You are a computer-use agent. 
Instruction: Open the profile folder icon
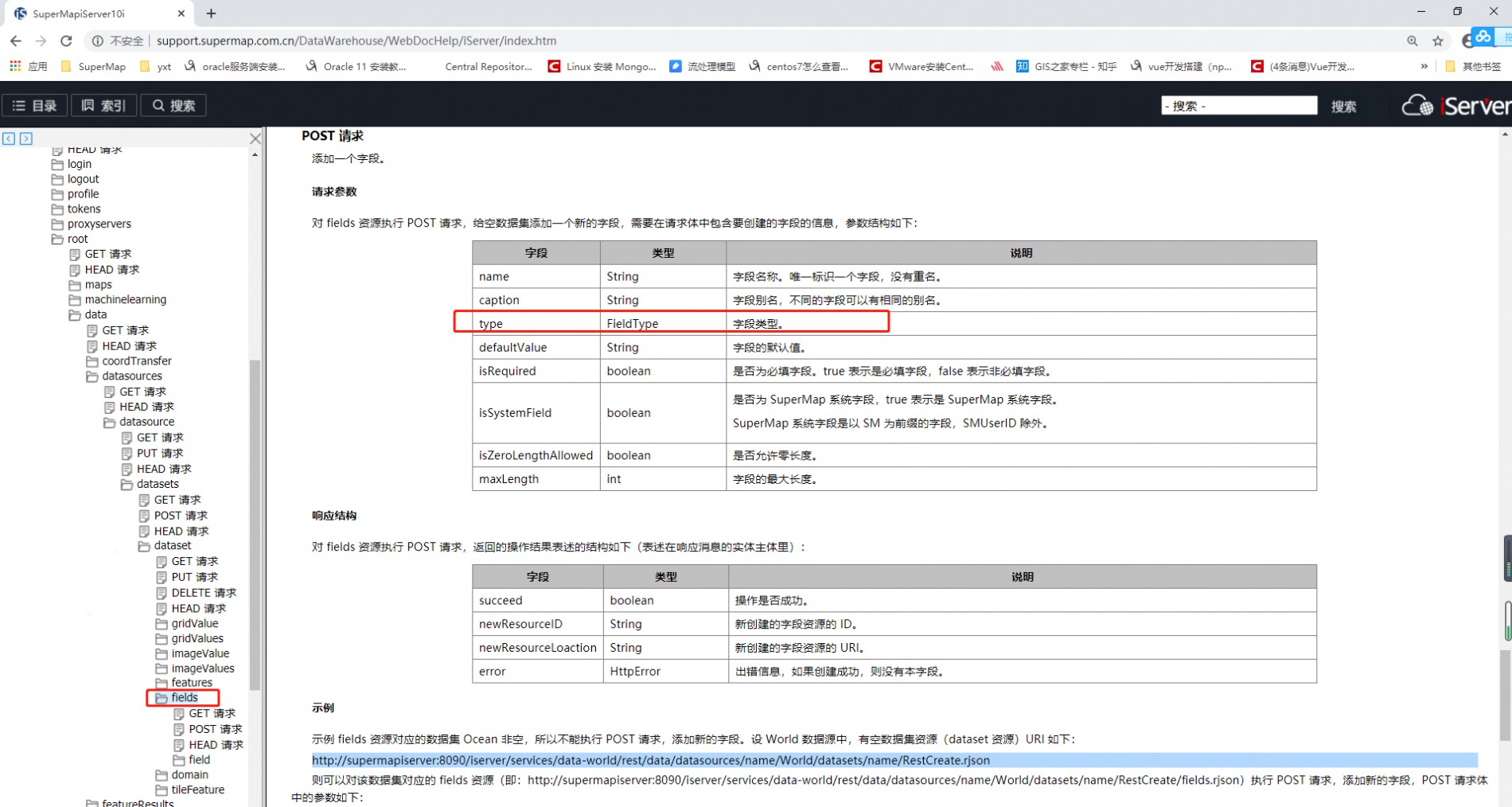(57, 194)
